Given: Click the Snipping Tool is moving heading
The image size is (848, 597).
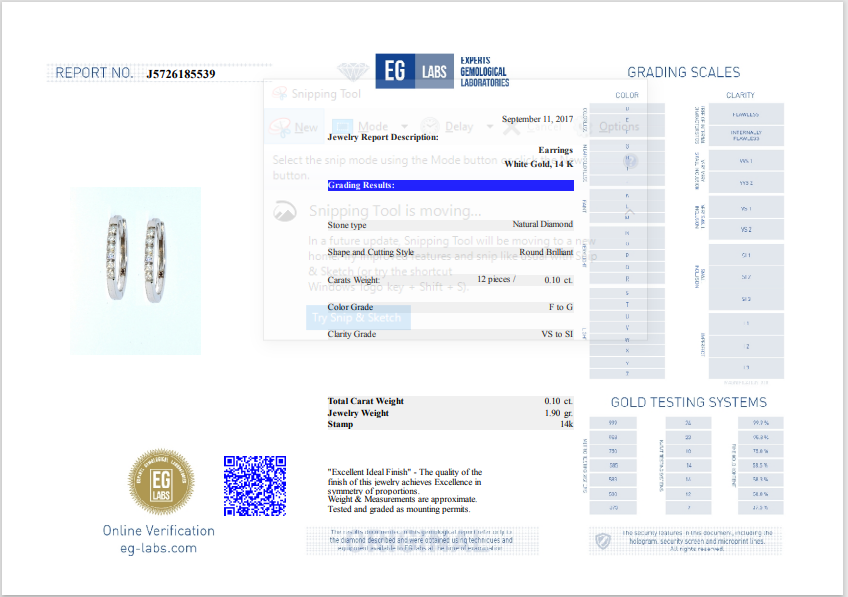Looking at the screenshot, I should click(395, 211).
